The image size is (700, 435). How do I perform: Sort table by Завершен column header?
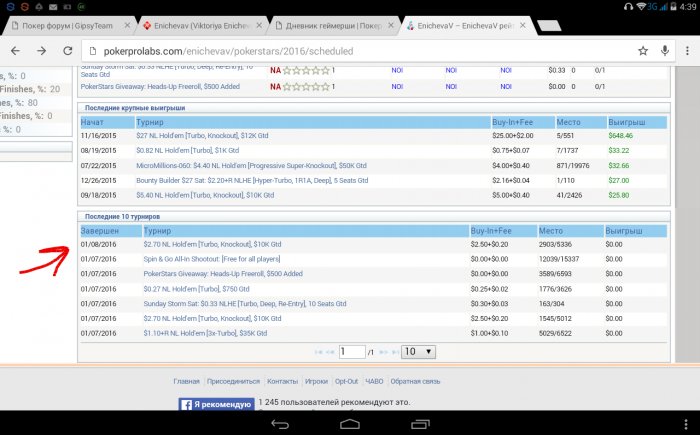[x=100, y=231]
